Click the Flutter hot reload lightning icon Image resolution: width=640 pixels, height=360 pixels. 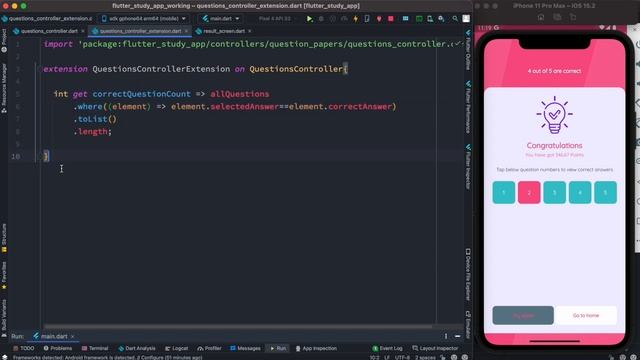pyautogui.click(x=356, y=19)
